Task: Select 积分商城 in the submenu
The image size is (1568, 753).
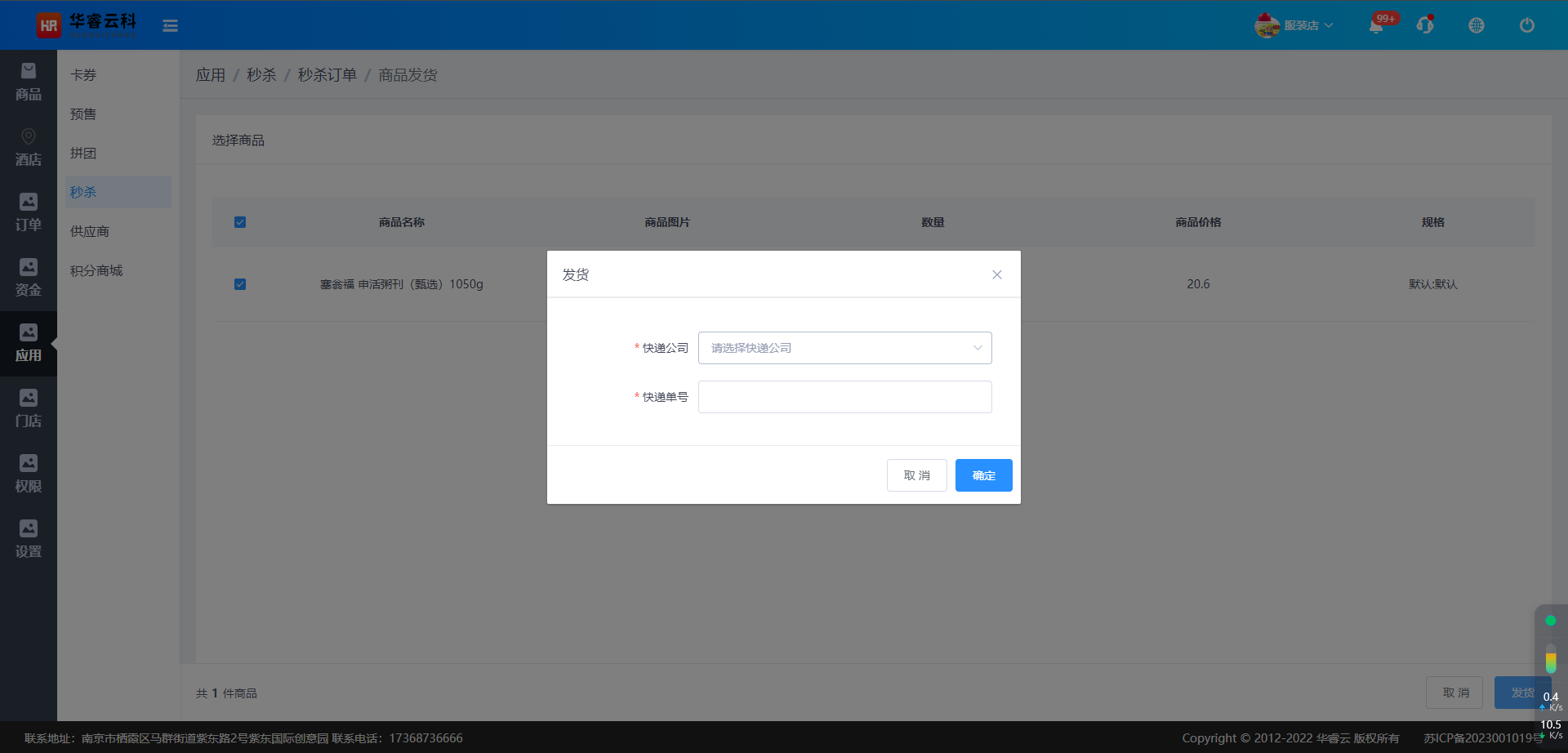Action: (96, 270)
